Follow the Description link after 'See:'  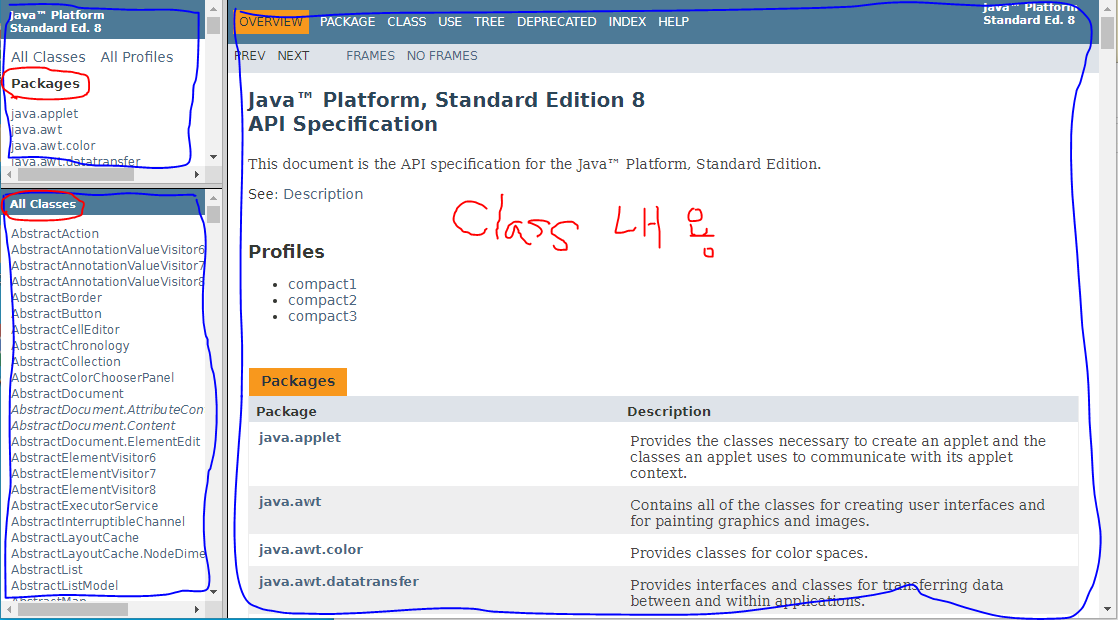pos(323,194)
